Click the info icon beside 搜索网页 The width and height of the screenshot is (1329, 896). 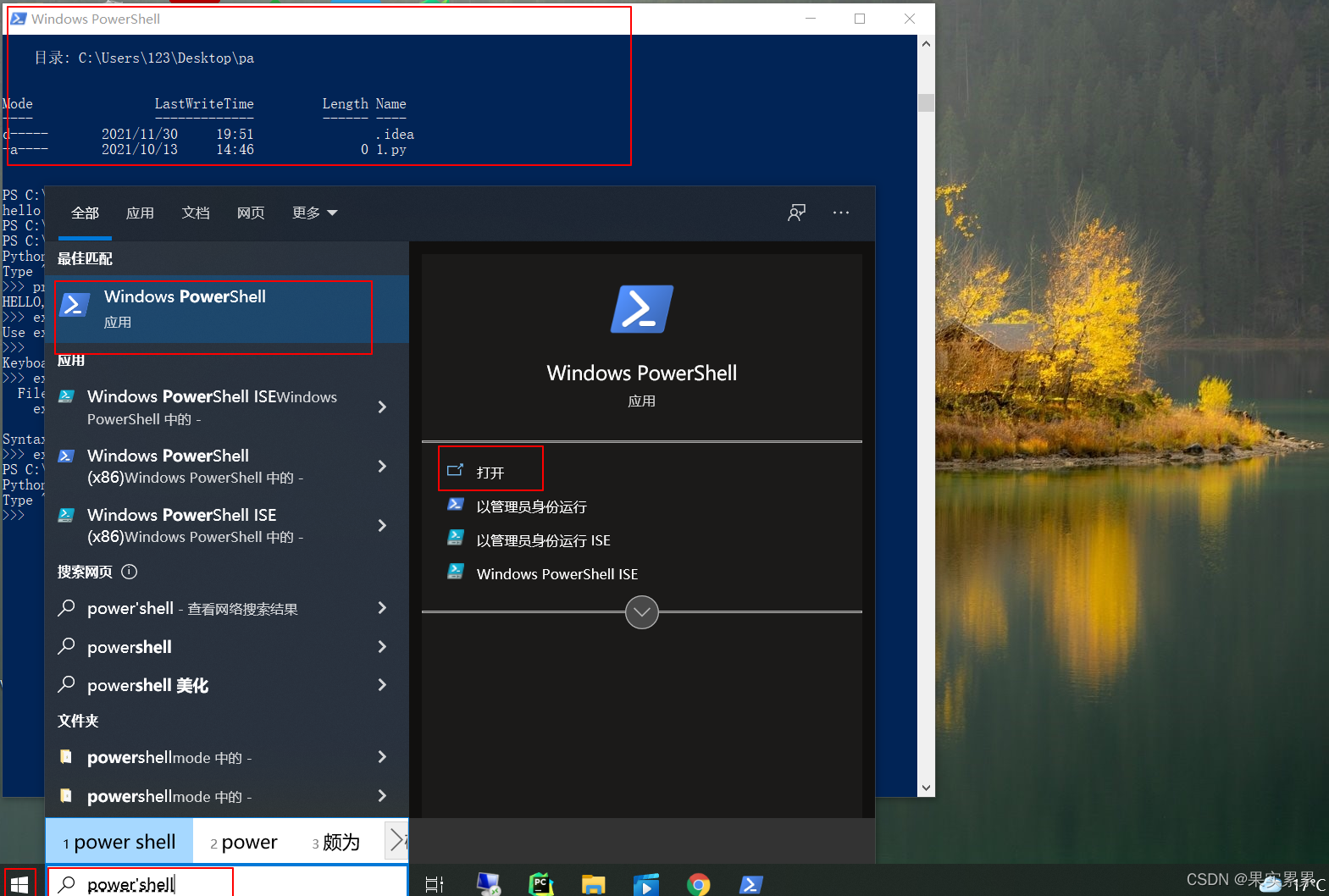(129, 572)
